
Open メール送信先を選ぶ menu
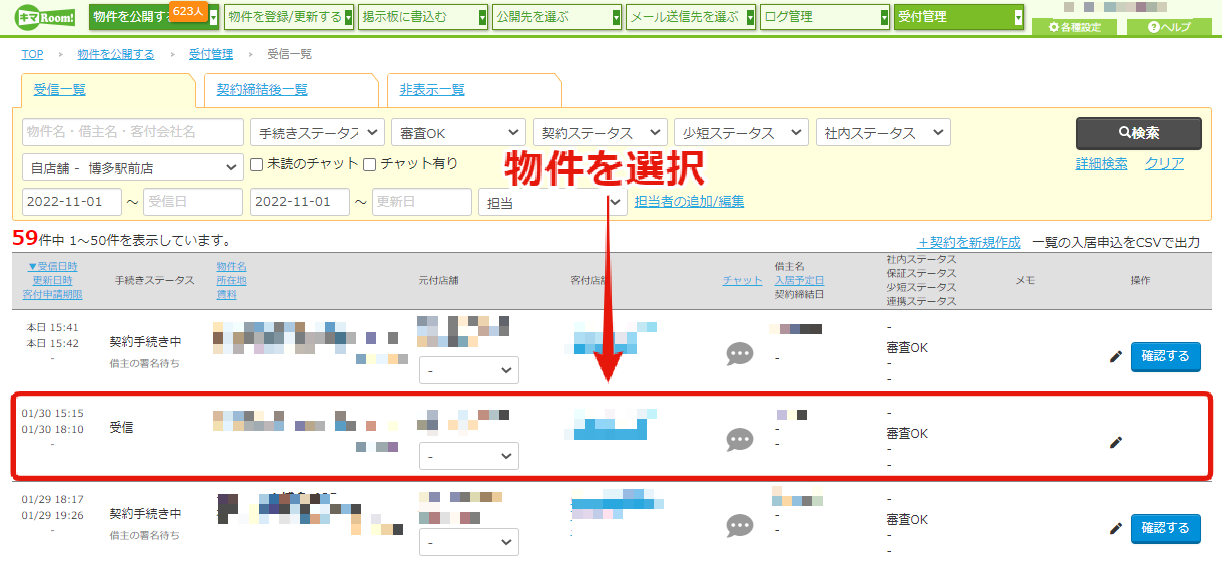click(691, 17)
